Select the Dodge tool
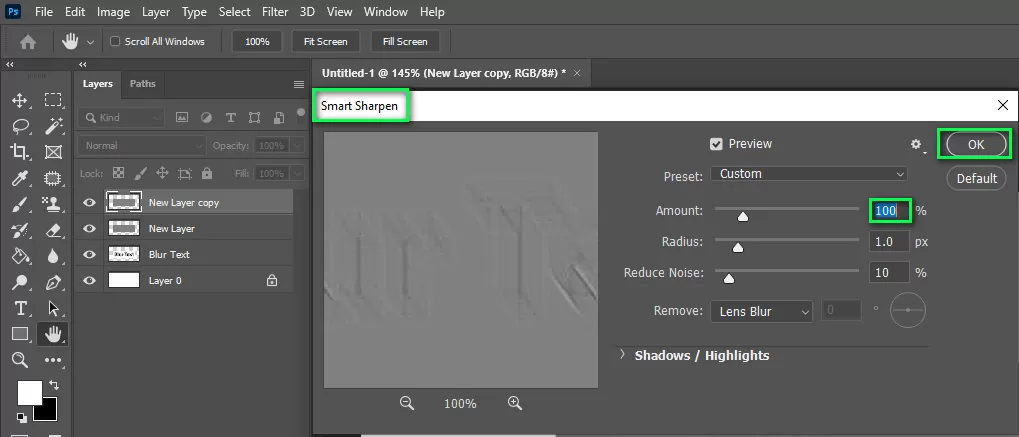The width and height of the screenshot is (1019, 437). [19, 282]
